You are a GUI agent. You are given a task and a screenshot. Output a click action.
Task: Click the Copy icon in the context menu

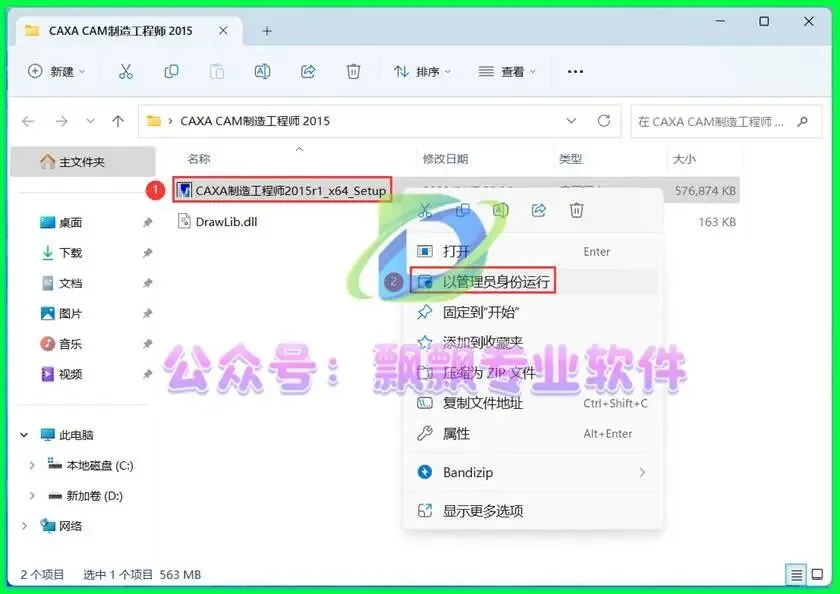462,210
